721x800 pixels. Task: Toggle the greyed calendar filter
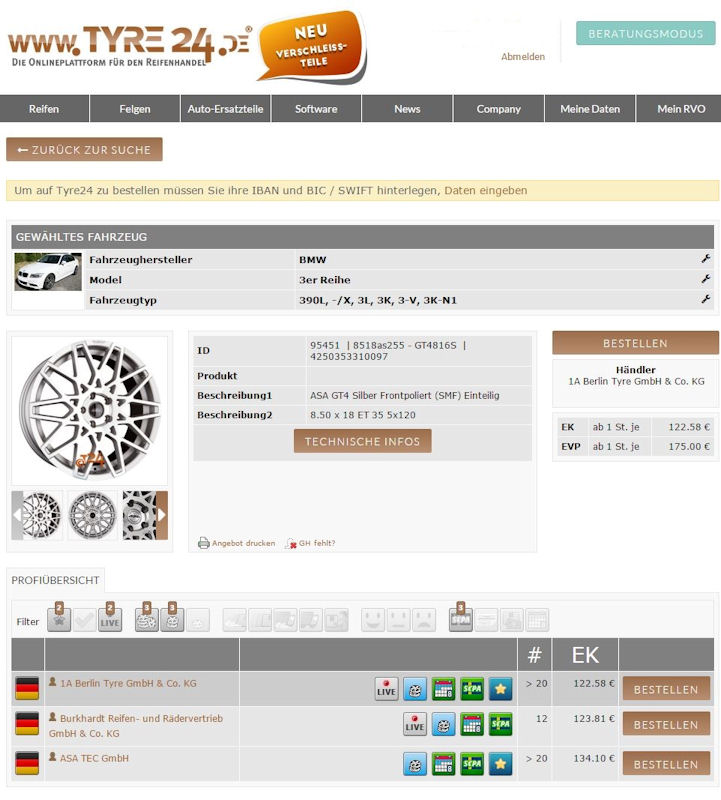click(x=537, y=620)
